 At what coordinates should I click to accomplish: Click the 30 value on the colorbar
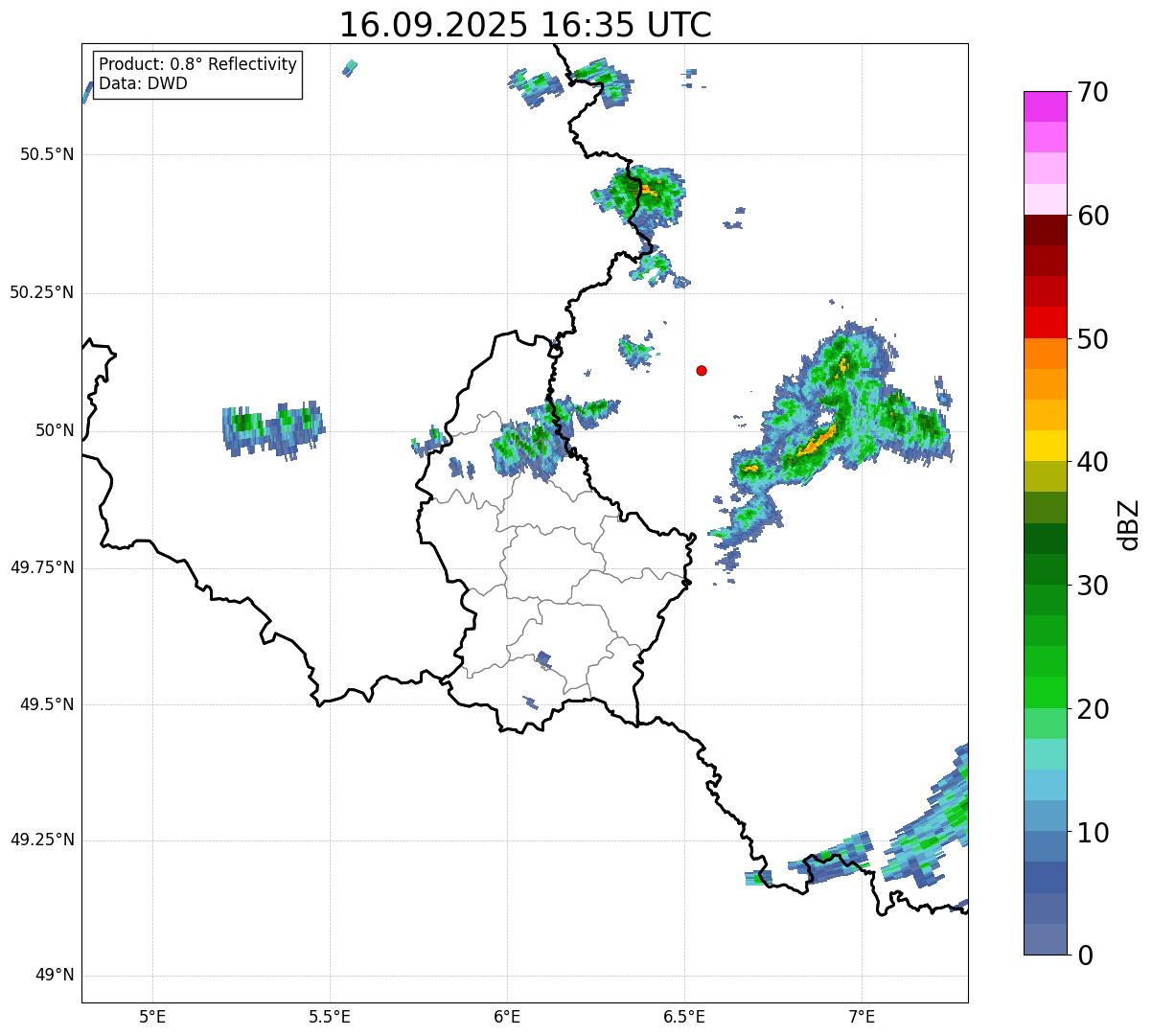(1093, 586)
